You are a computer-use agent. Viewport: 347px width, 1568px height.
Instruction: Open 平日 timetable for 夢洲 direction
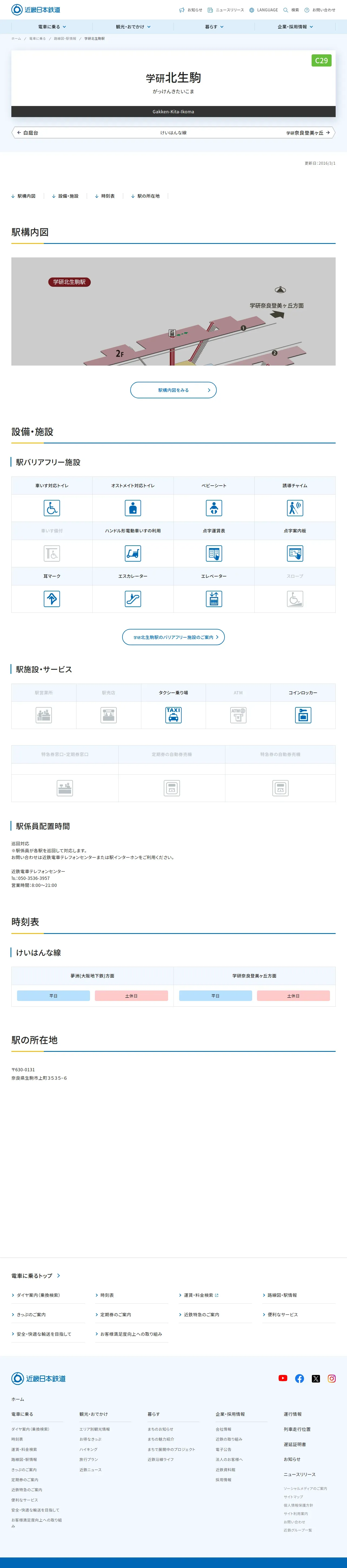click(x=54, y=996)
